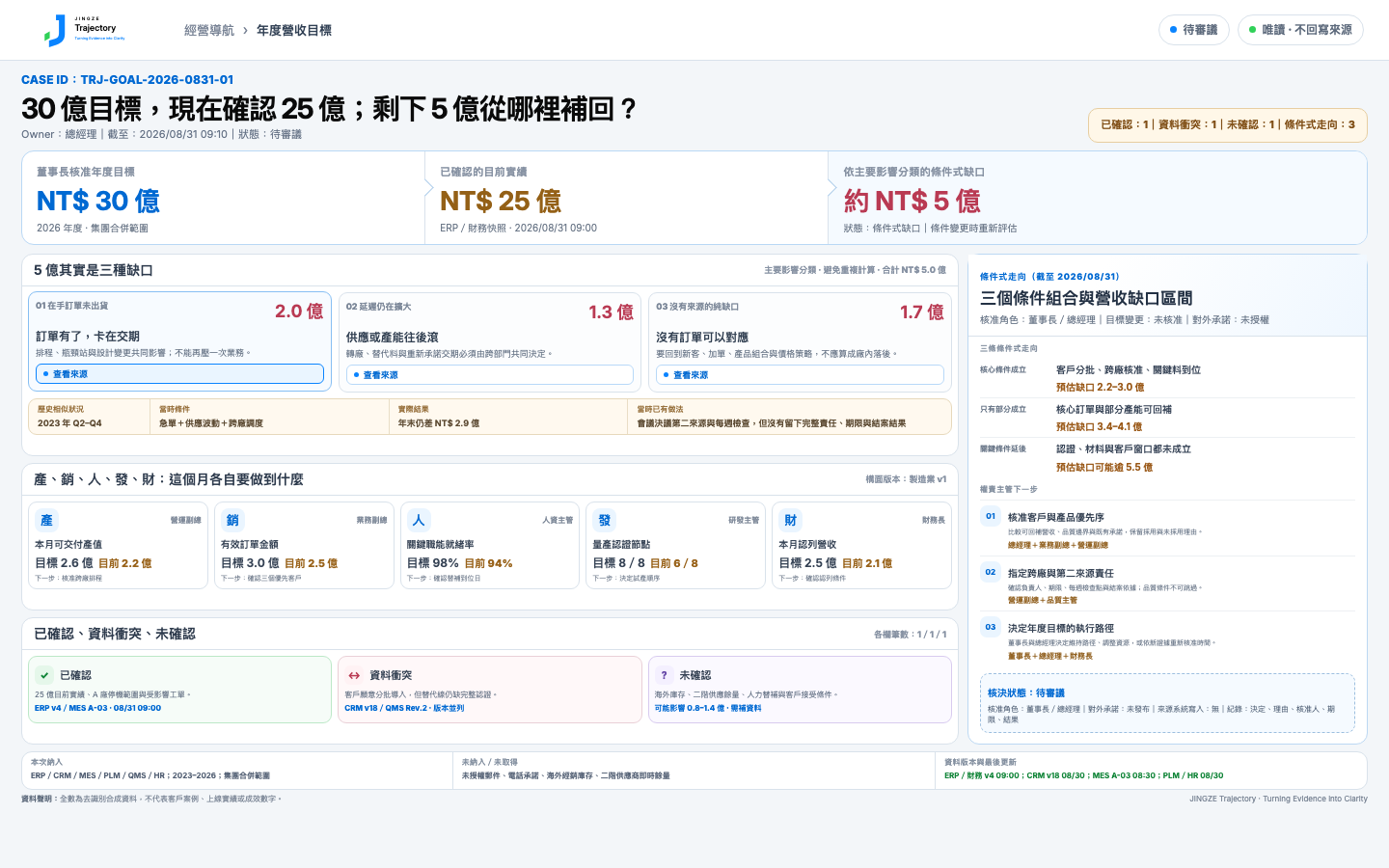Click the 銷 department icon
Screen dimensions: 1389x868
coord(232,520)
